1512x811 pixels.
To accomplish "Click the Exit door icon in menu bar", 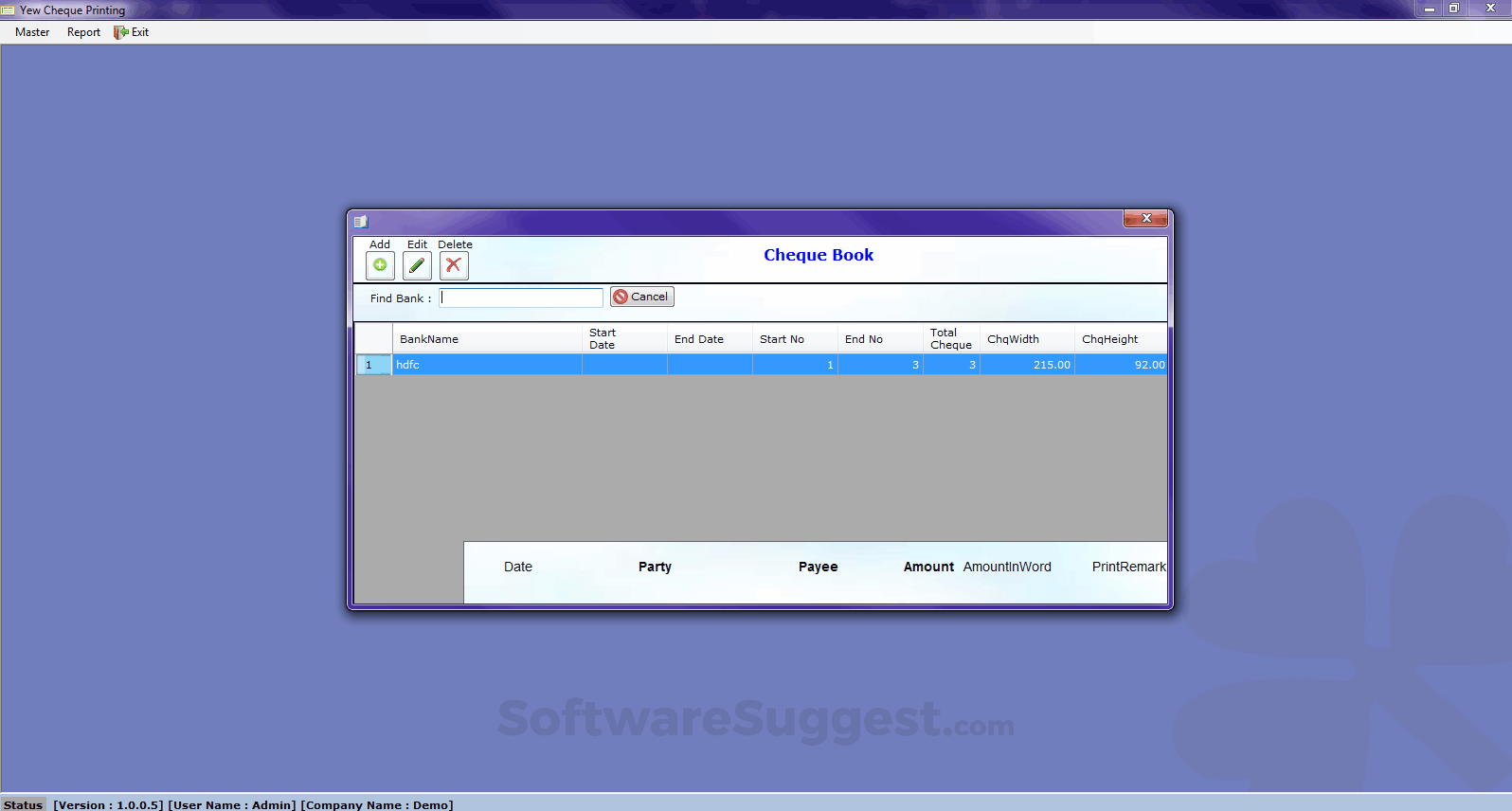I will (x=121, y=32).
